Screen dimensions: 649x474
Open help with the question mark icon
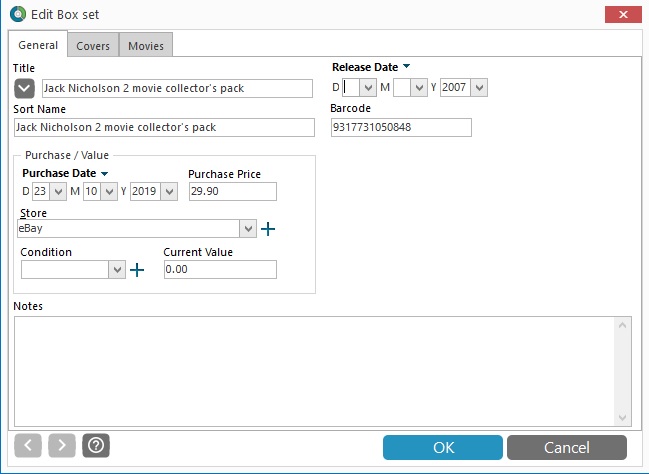96,445
